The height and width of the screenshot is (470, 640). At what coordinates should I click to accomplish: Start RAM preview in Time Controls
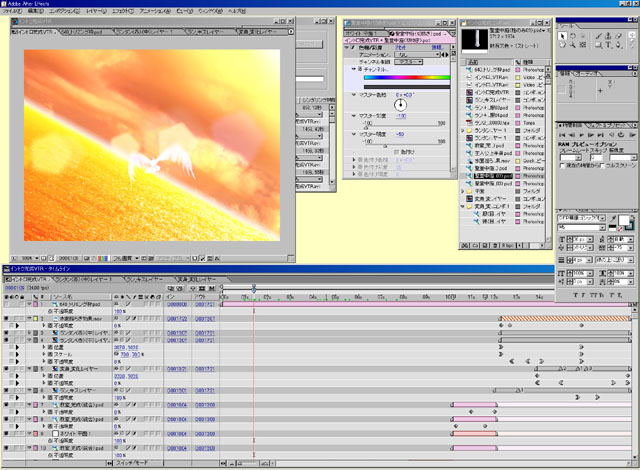coord(632,135)
